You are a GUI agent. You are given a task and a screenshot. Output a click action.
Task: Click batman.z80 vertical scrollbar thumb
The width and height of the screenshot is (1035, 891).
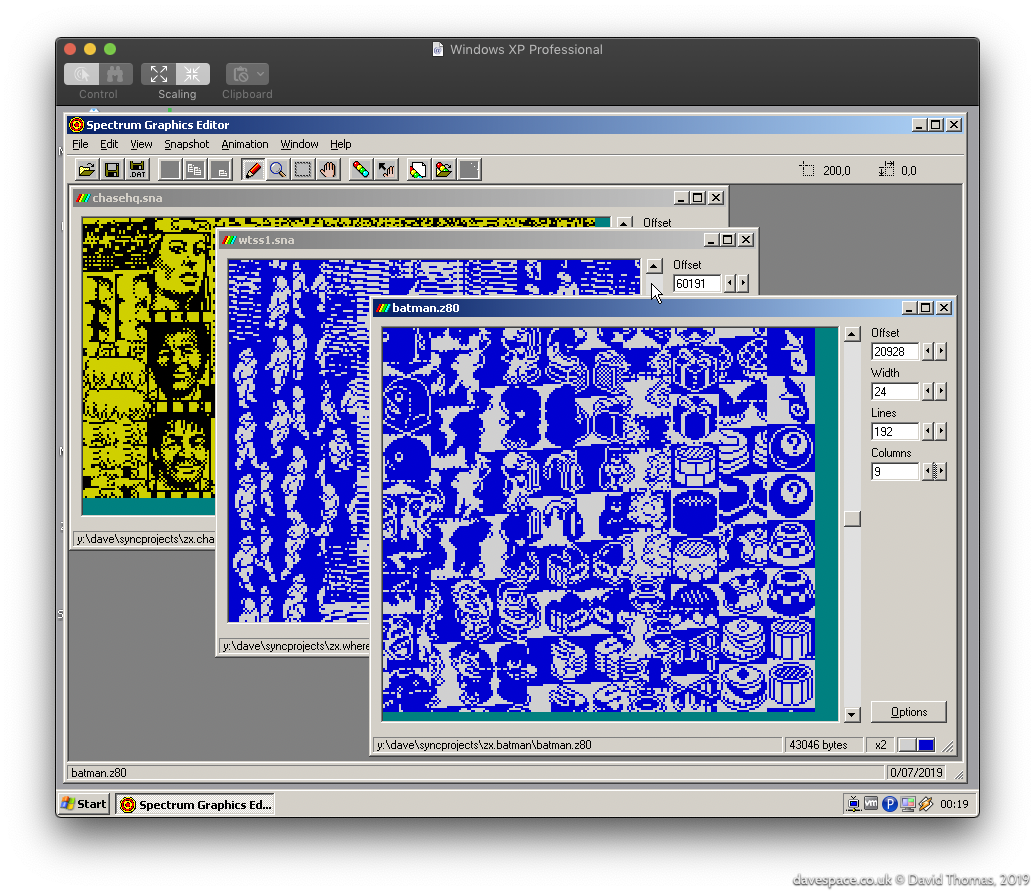tap(852, 519)
